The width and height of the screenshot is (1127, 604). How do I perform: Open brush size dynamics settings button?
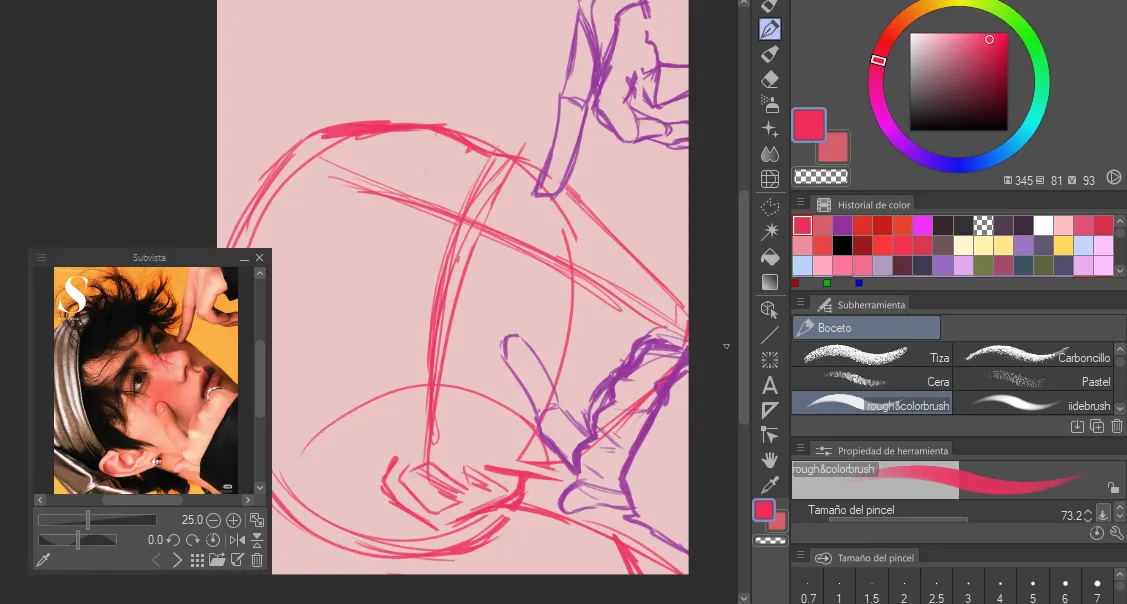1103,515
